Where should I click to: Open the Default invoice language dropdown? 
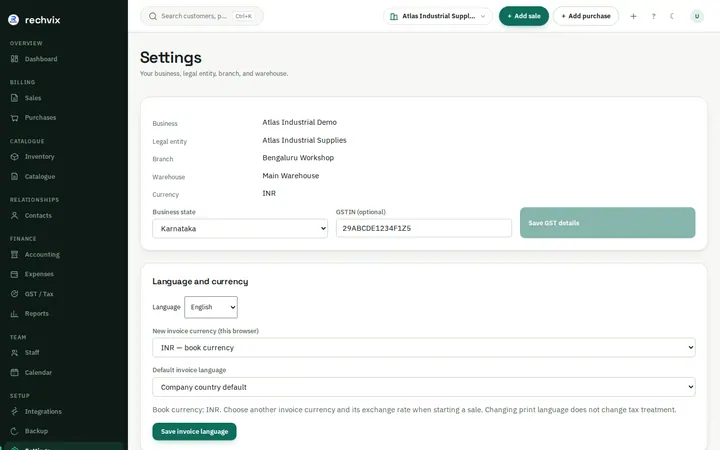click(423, 387)
